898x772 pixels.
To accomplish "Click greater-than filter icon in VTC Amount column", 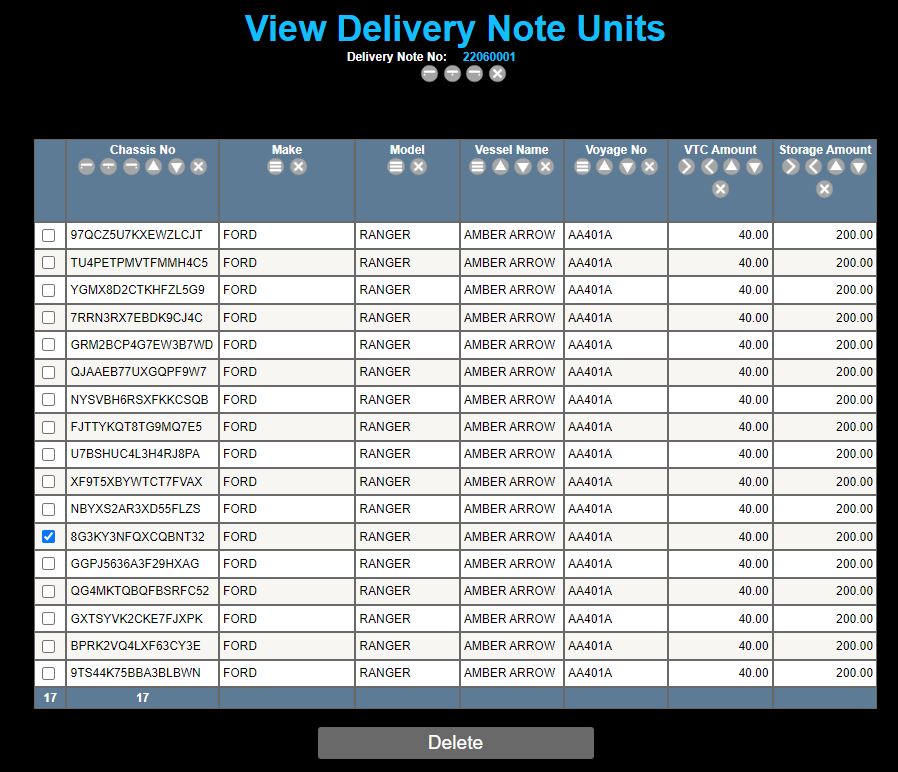I will pos(687,167).
